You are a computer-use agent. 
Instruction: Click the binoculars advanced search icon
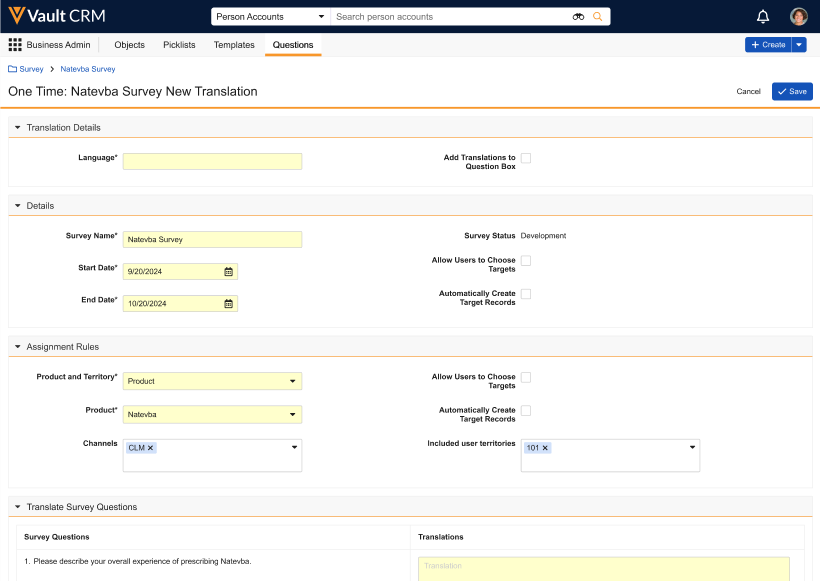[578, 17]
